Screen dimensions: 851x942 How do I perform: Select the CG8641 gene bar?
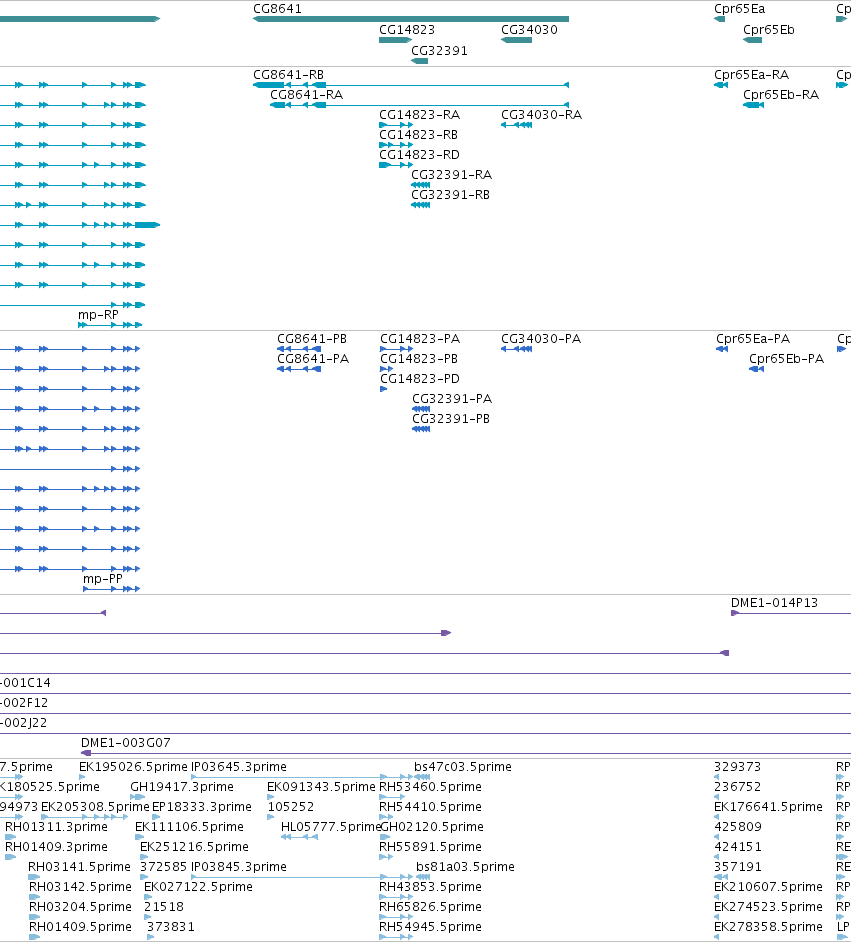[x=411, y=19]
